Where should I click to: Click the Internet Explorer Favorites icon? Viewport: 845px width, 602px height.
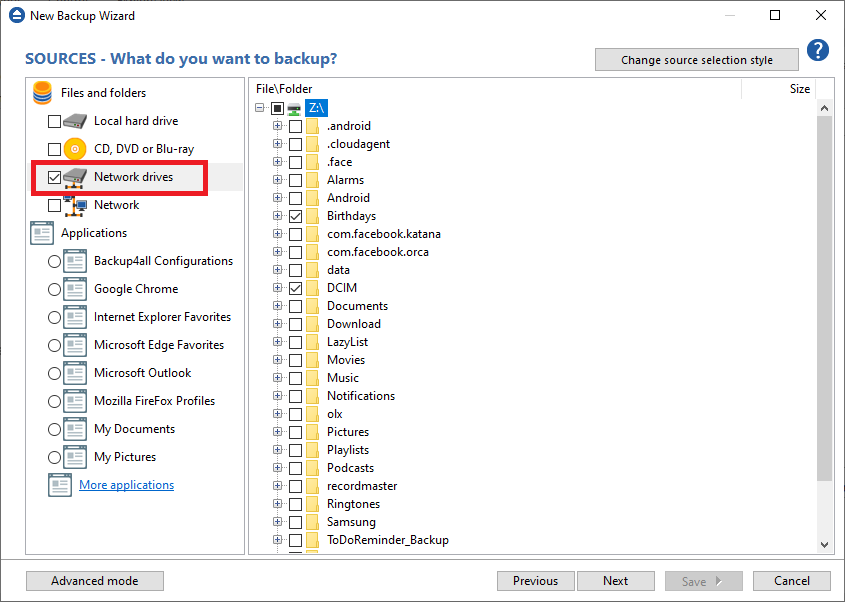tap(75, 317)
